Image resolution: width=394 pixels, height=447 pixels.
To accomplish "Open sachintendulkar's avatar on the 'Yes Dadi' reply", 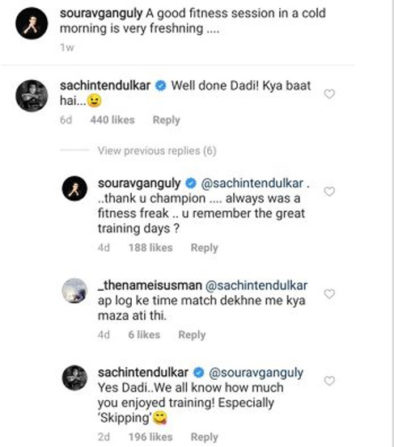I will [75, 378].
